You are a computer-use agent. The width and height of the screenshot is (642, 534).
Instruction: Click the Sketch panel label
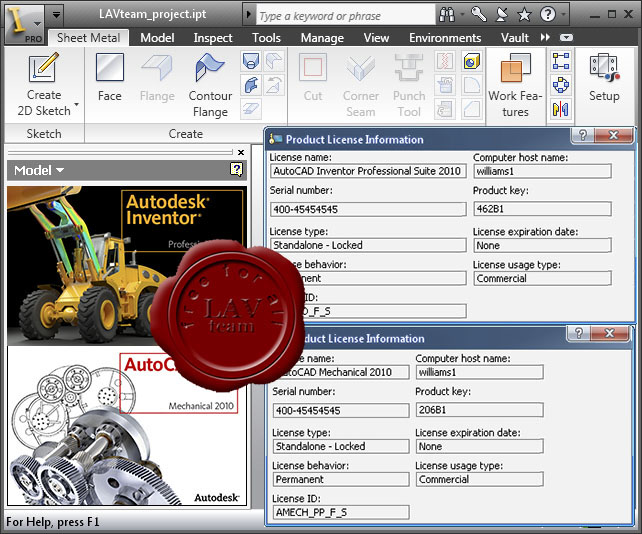click(x=44, y=134)
